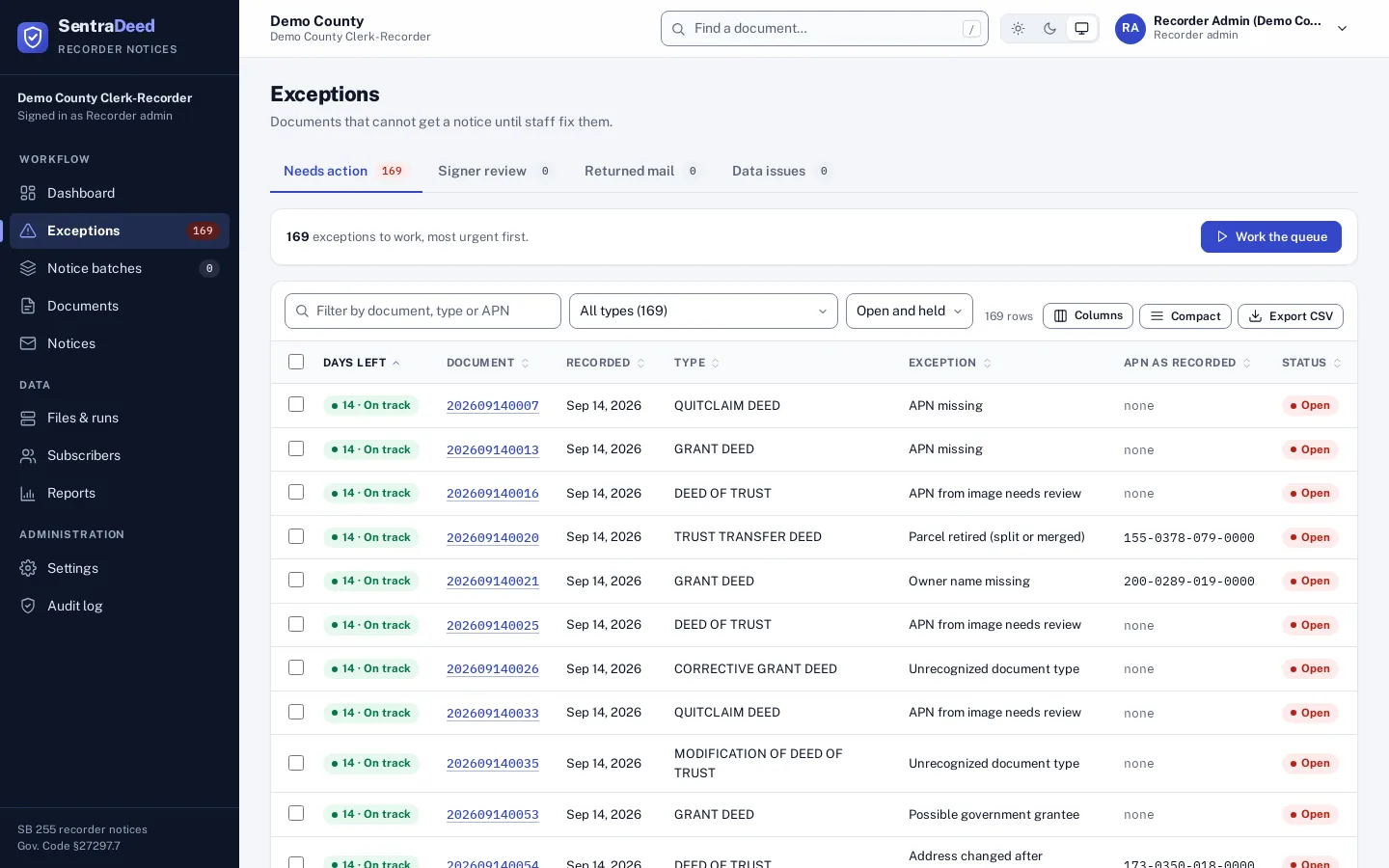Click the Find a document search field
Viewport: 1389px width, 868px height.
pyautogui.click(x=825, y=29)
